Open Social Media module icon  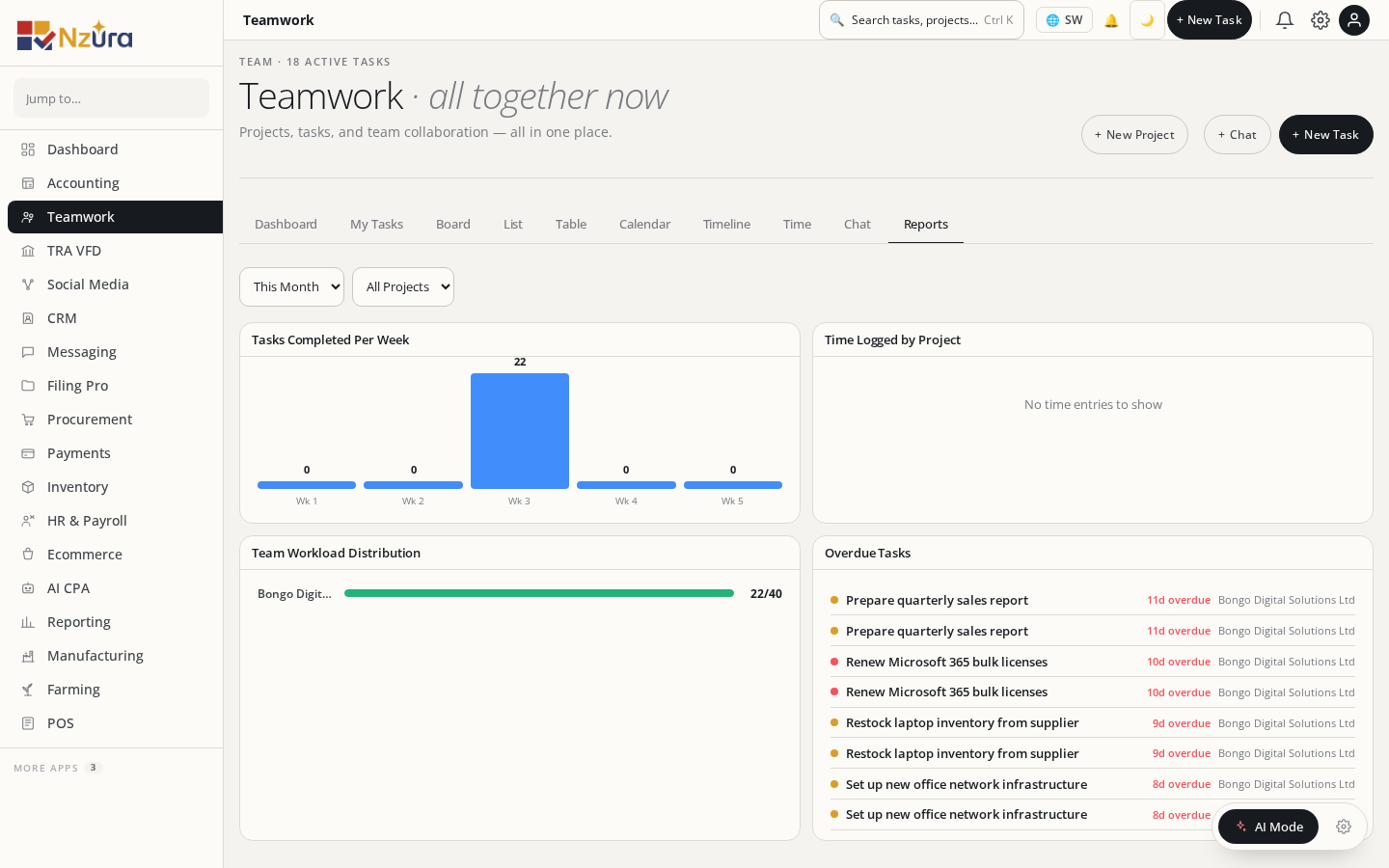[x=28, y=285]
